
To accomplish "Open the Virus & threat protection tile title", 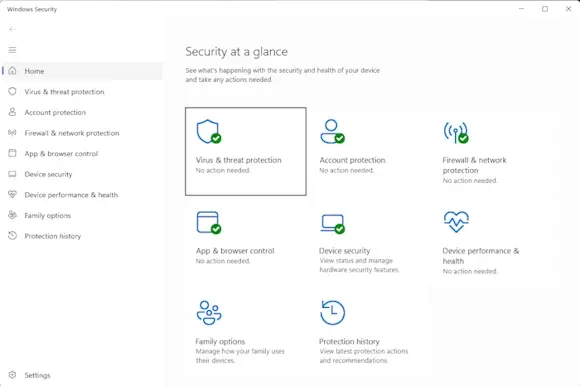I will [239, 160].
